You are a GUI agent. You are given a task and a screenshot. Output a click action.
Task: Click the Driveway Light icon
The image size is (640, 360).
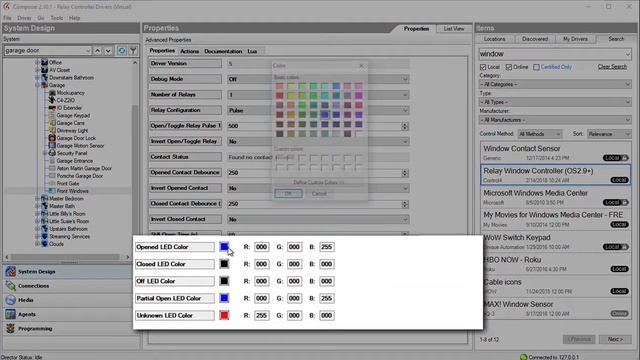tap(52, 130)
